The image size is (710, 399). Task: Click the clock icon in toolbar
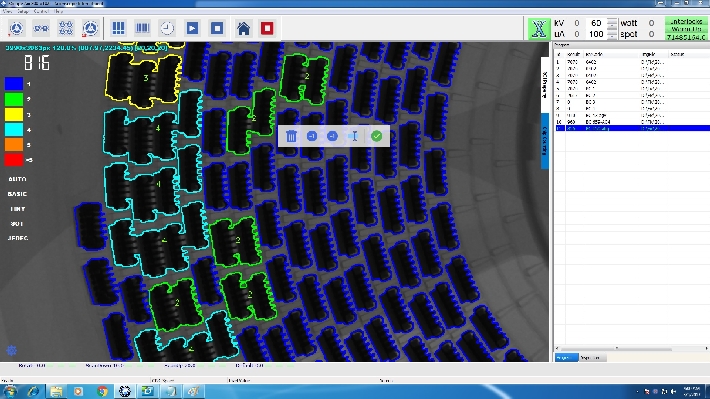tap(167, 28)
